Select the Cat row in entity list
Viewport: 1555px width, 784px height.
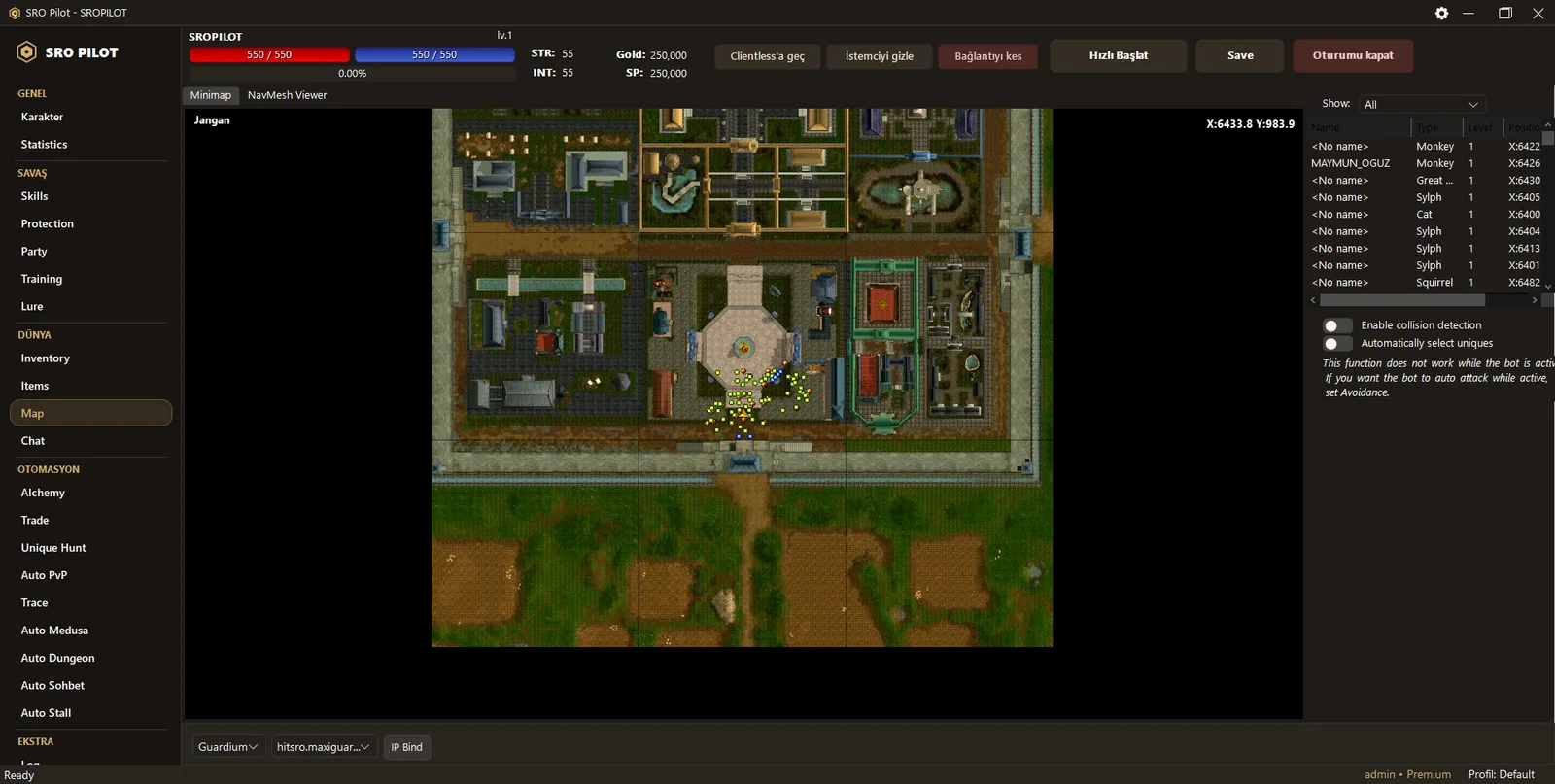(1426, 215)
